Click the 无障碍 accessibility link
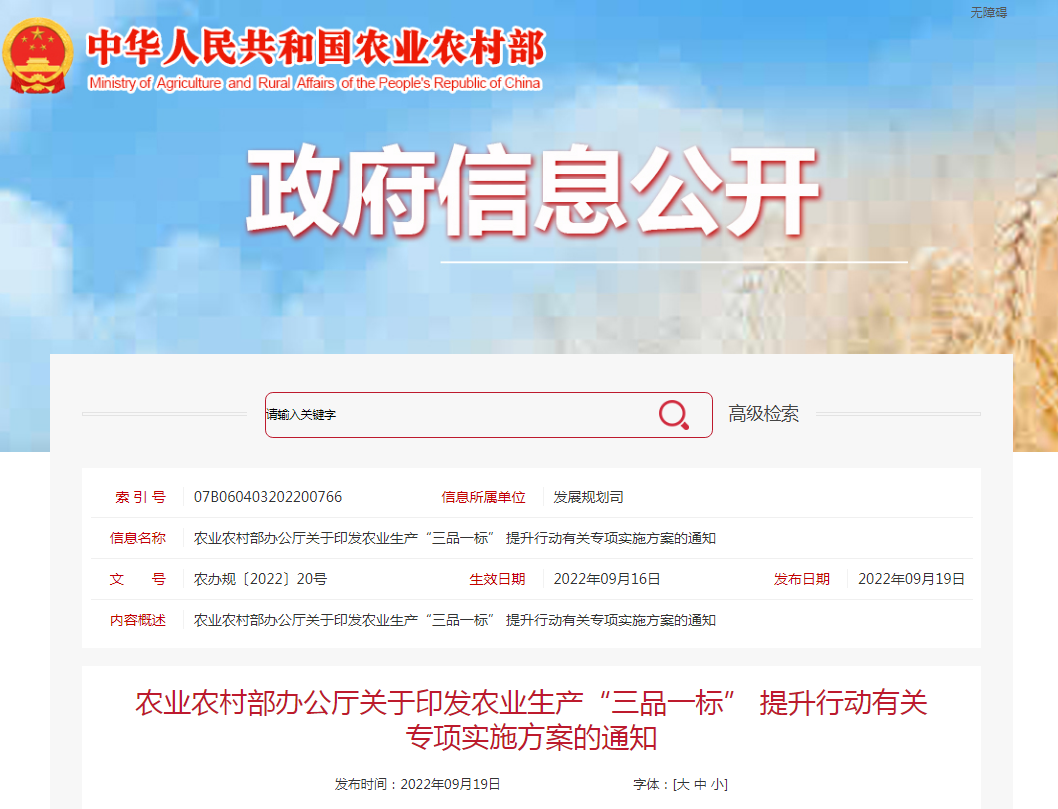This screenshot has height=809, width=1058. tap(989, 12)
